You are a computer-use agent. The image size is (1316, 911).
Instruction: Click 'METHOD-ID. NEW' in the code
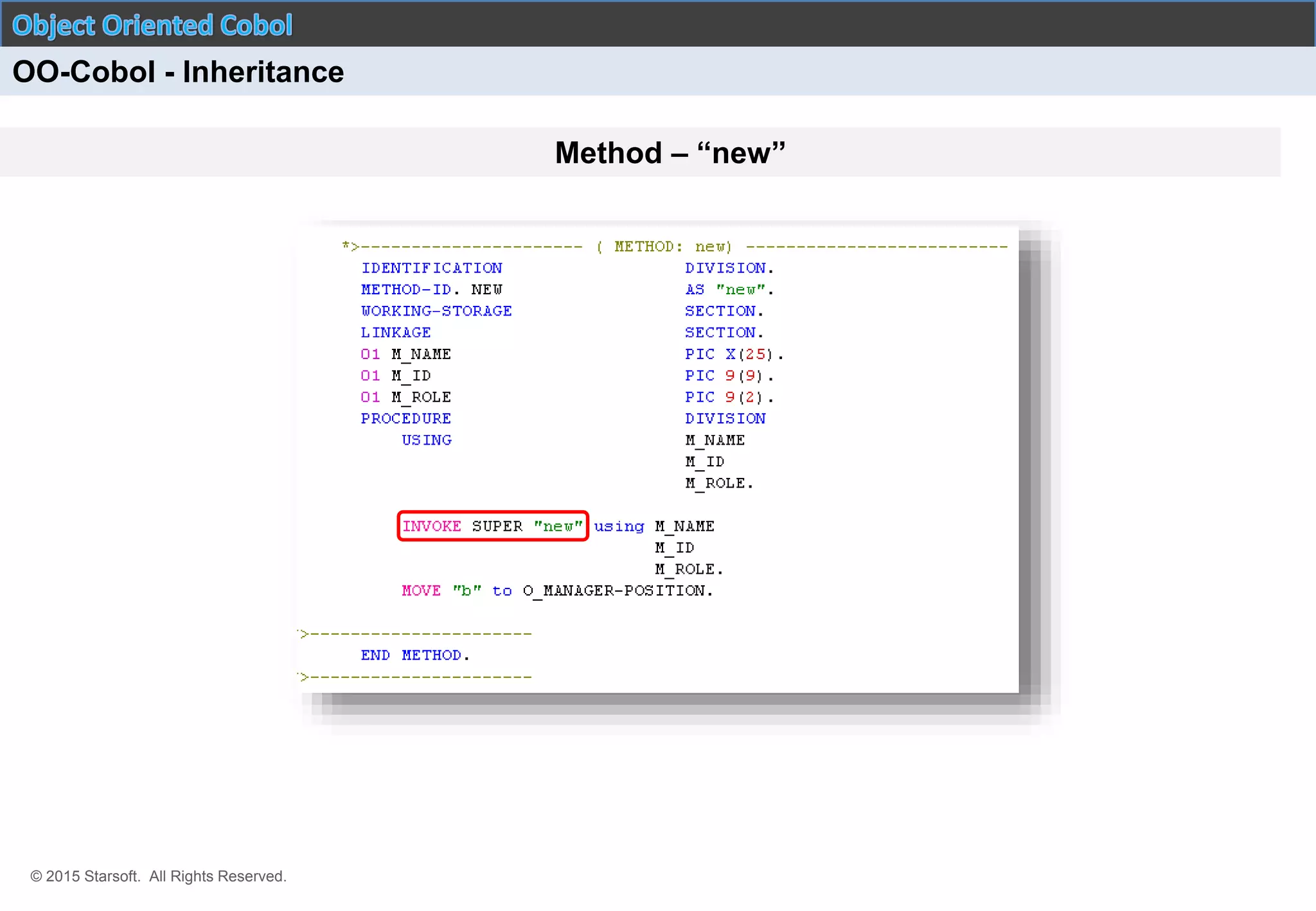pyautogui.click(x=432, y=290)
